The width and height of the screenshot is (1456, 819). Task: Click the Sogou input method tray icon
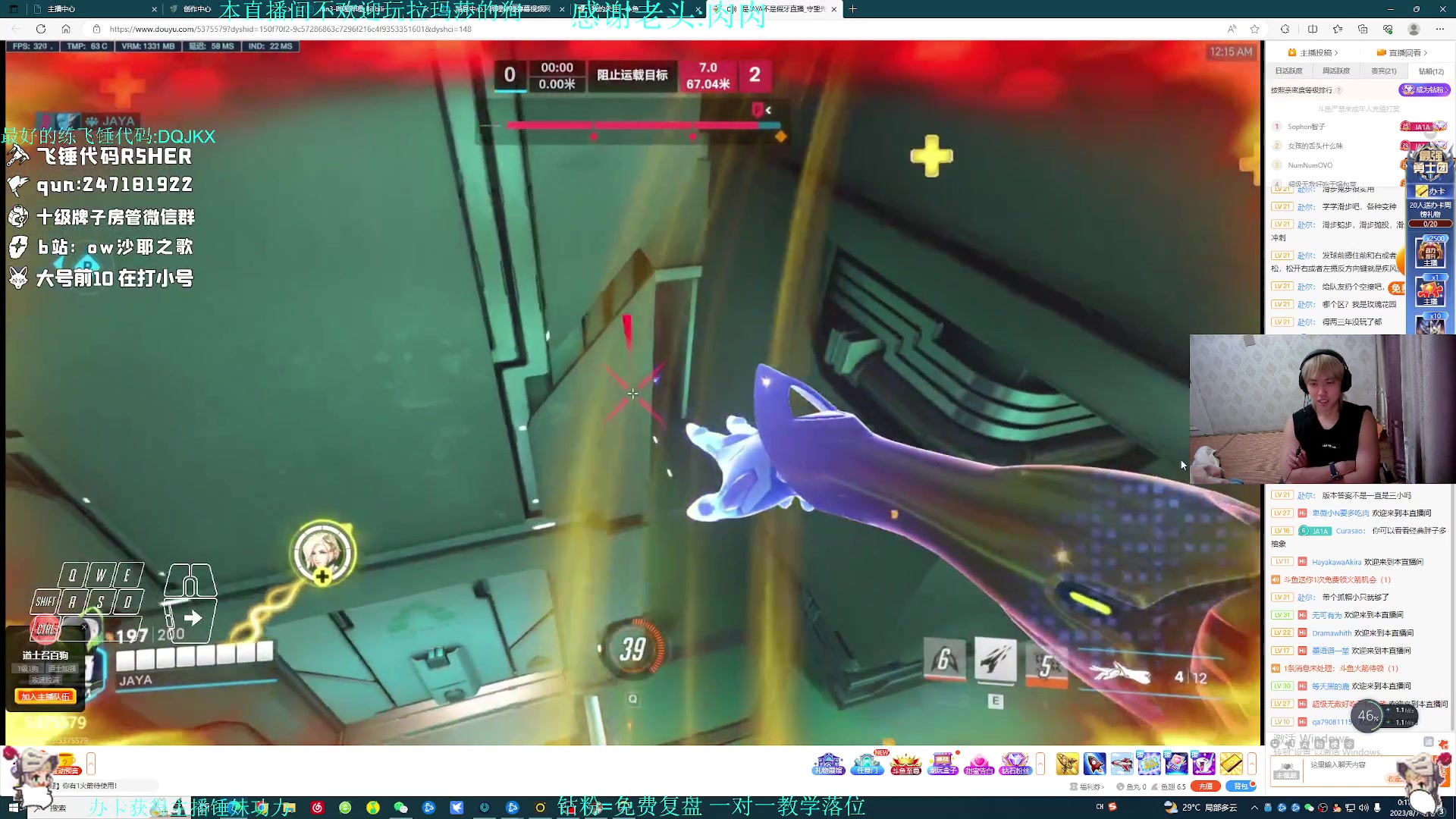[x=1112, y=807]
